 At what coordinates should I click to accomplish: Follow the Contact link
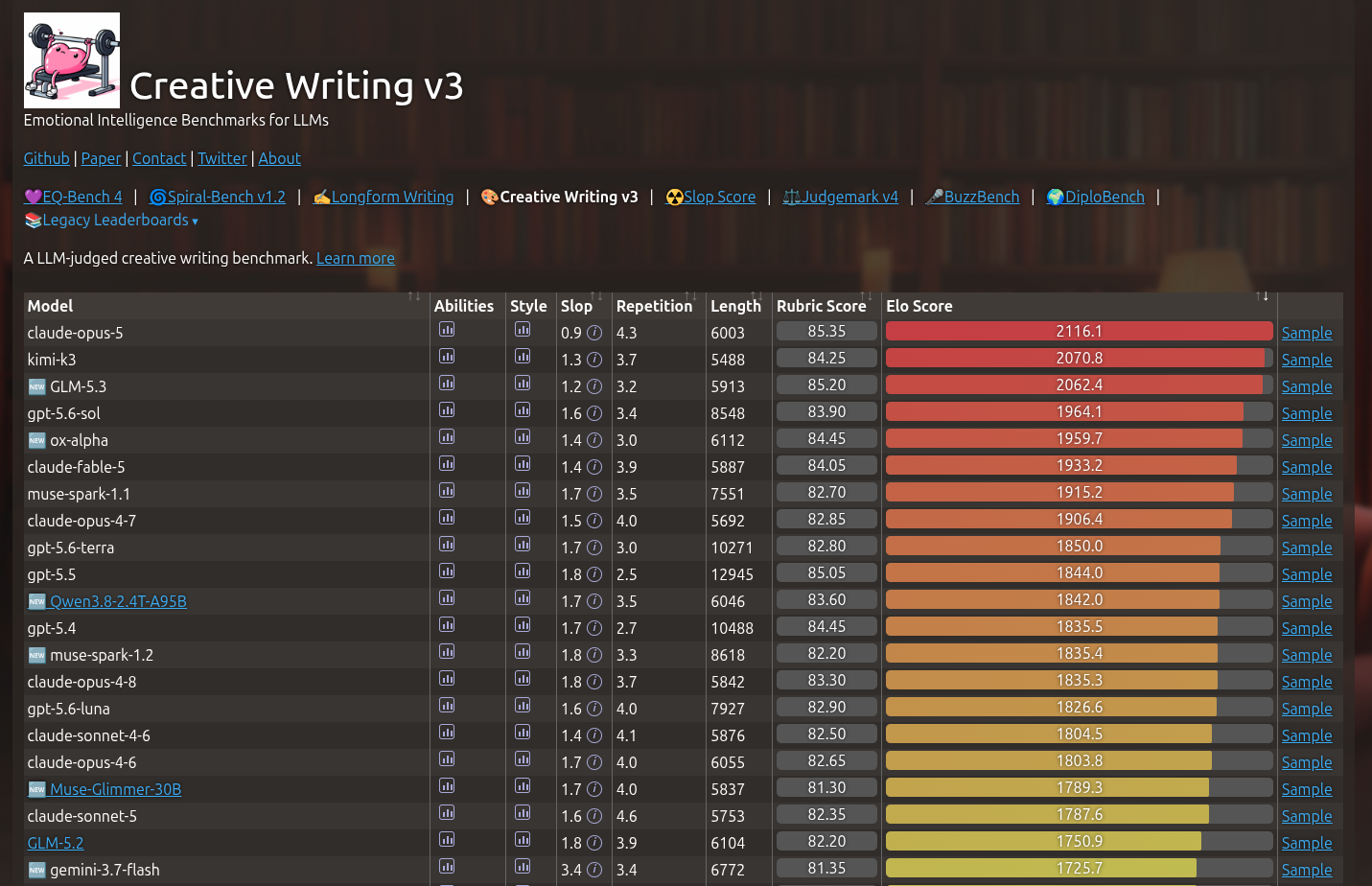[x=159, y=158]
